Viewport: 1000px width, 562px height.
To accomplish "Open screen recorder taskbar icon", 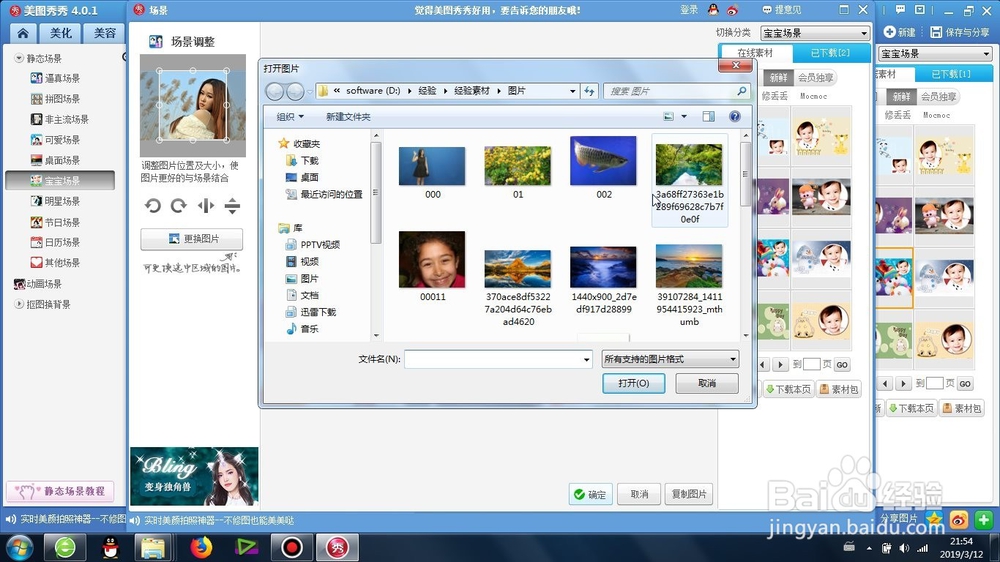I will tap(291, 547).
